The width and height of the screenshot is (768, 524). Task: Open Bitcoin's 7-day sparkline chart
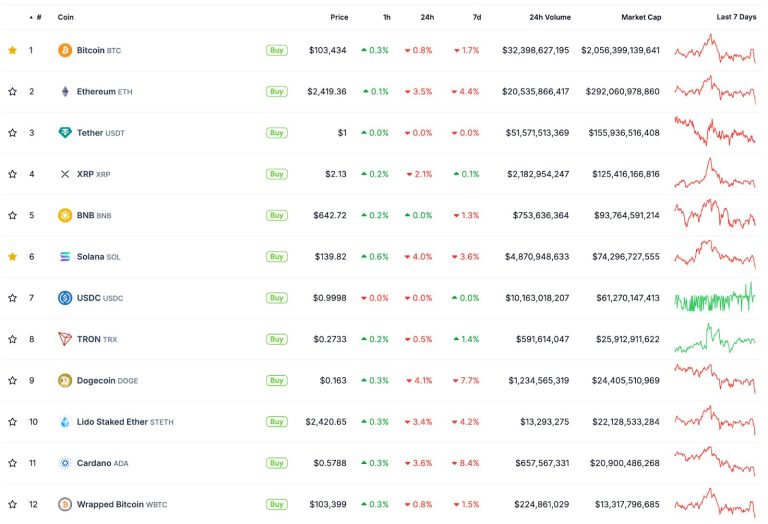point(715,49)
